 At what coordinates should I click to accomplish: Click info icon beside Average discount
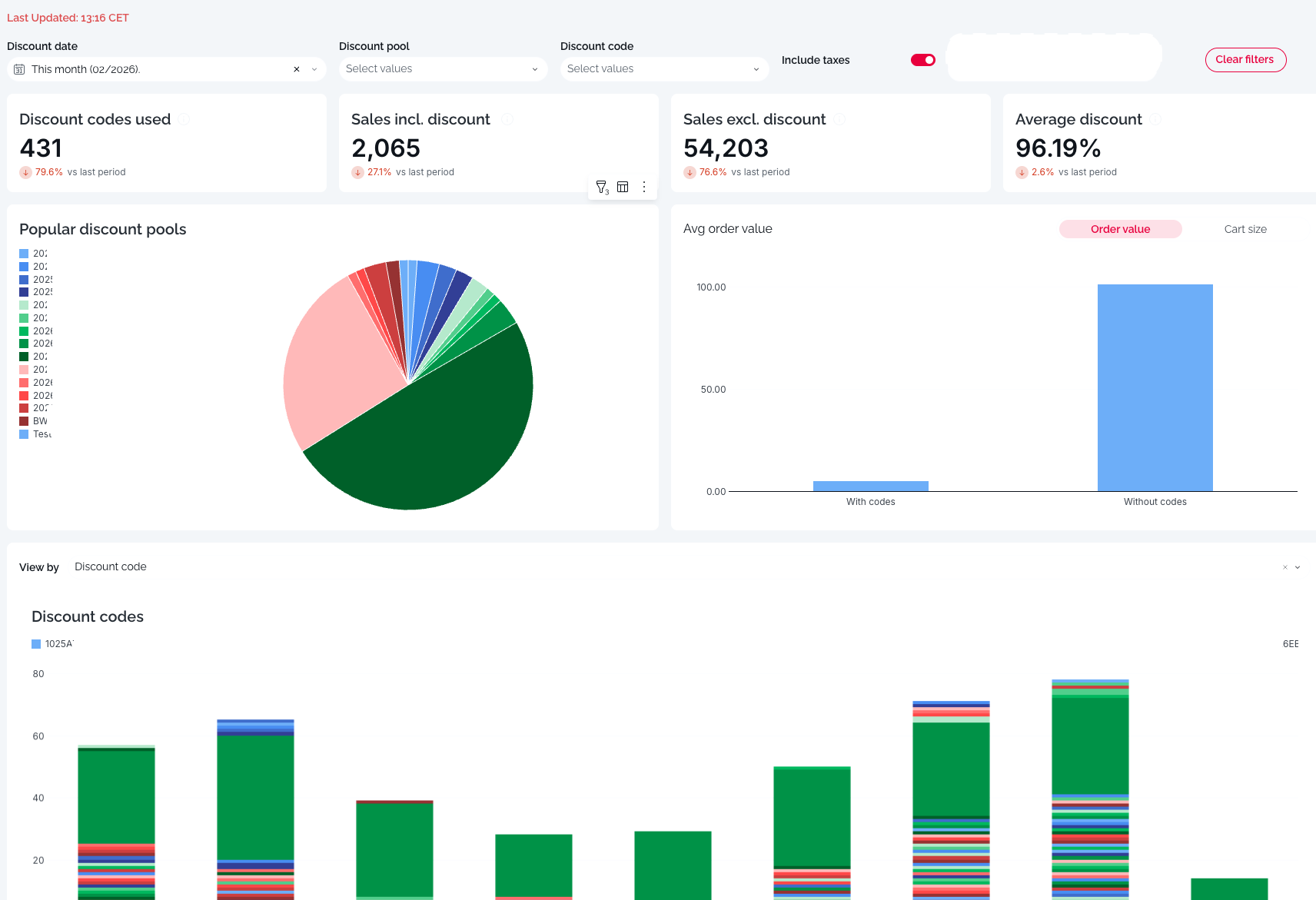point(1155,119)
